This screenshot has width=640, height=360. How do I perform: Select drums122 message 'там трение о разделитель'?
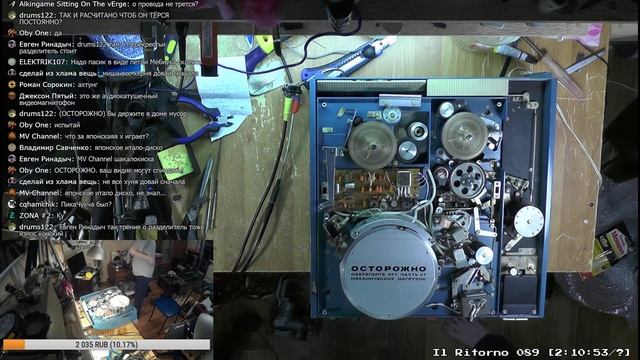click(112, 230)
